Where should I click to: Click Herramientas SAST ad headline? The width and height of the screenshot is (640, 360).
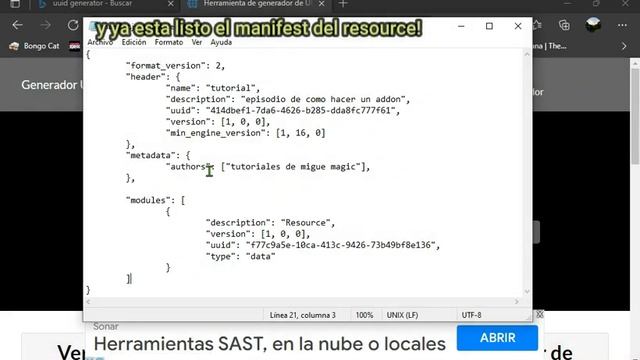[x=269, y=344]
